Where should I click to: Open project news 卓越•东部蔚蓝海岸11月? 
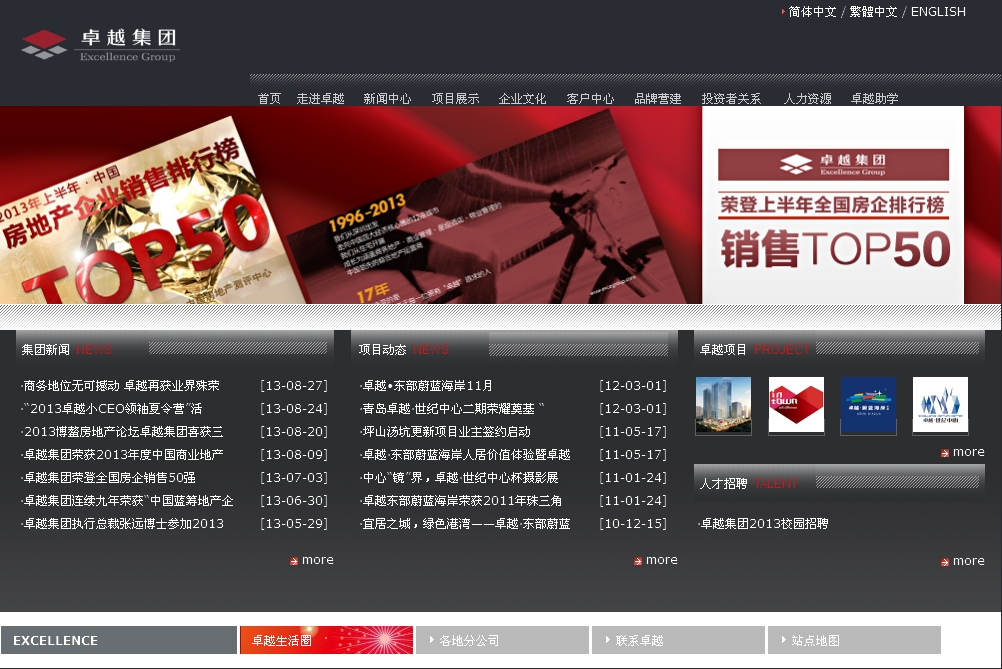coord(426,386)
